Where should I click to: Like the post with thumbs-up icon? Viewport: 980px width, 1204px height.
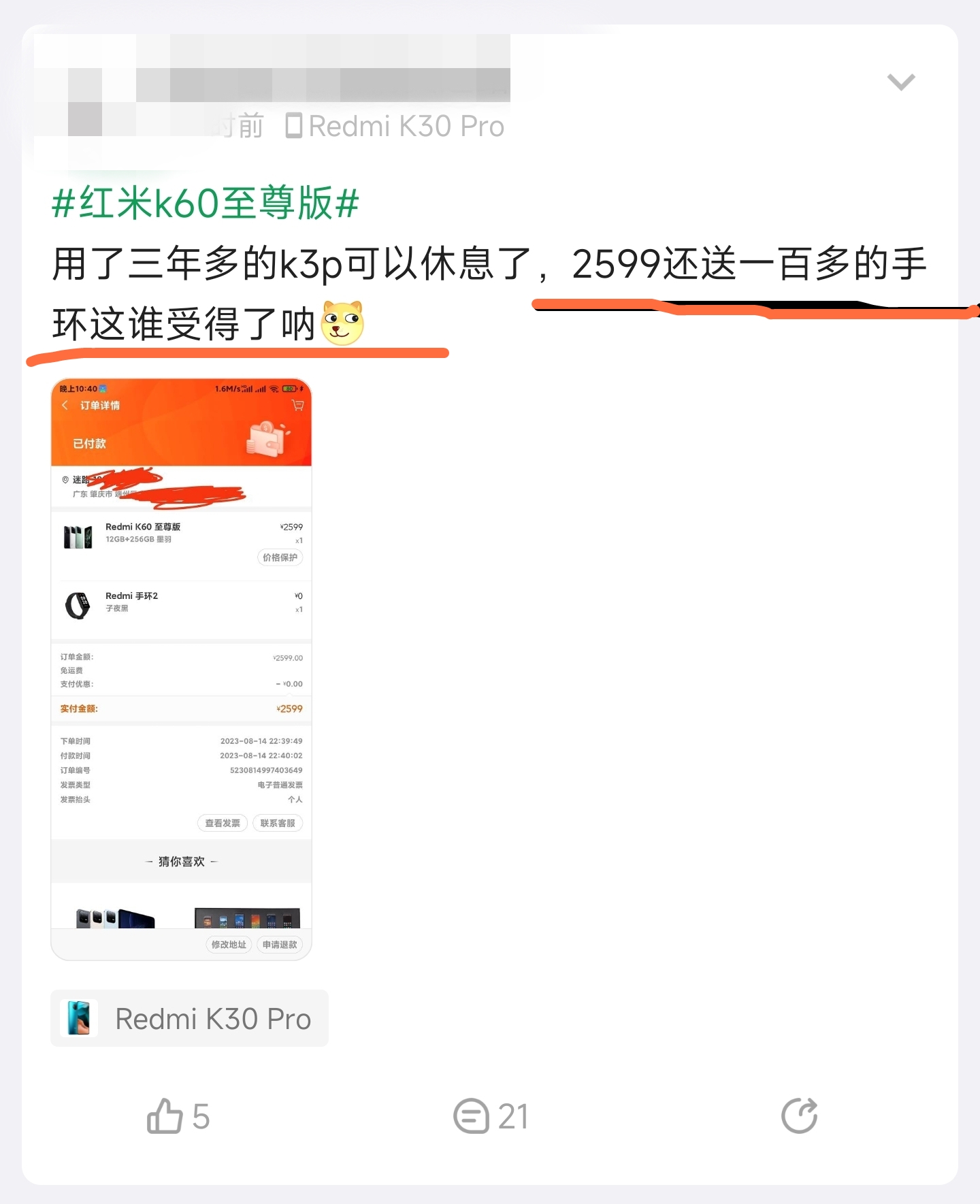(x=165, y=1116)
